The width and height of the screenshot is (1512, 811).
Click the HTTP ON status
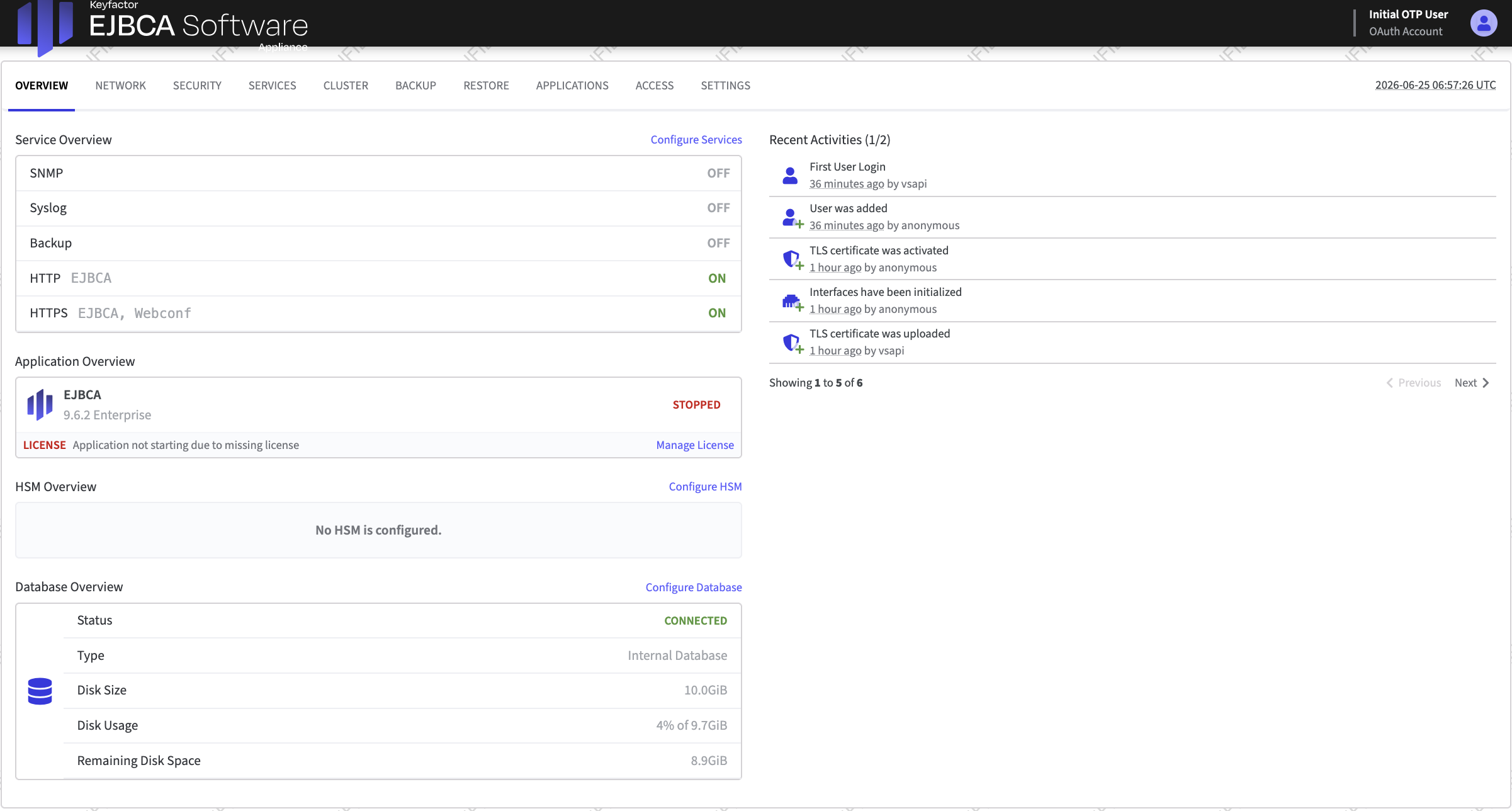pyautogui.click(x=717, y=278)
